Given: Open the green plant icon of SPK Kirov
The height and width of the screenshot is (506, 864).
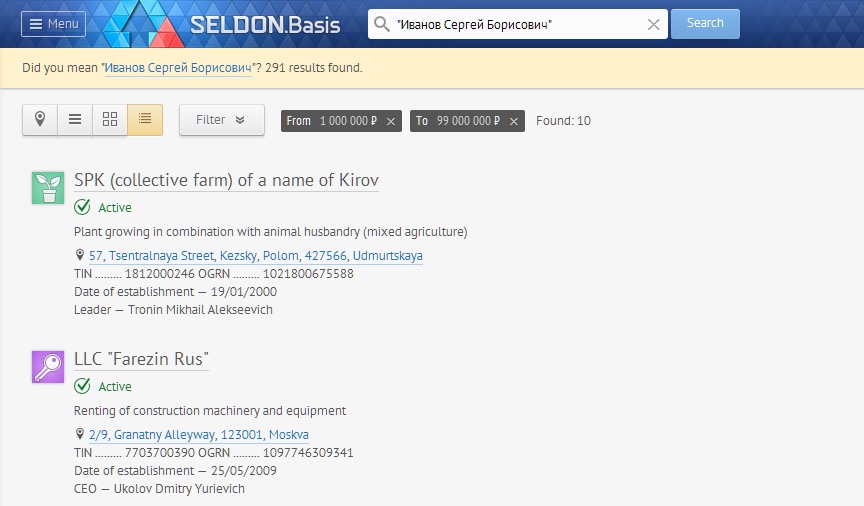Looking at the screenshot, I should click(x=48, y=188).
